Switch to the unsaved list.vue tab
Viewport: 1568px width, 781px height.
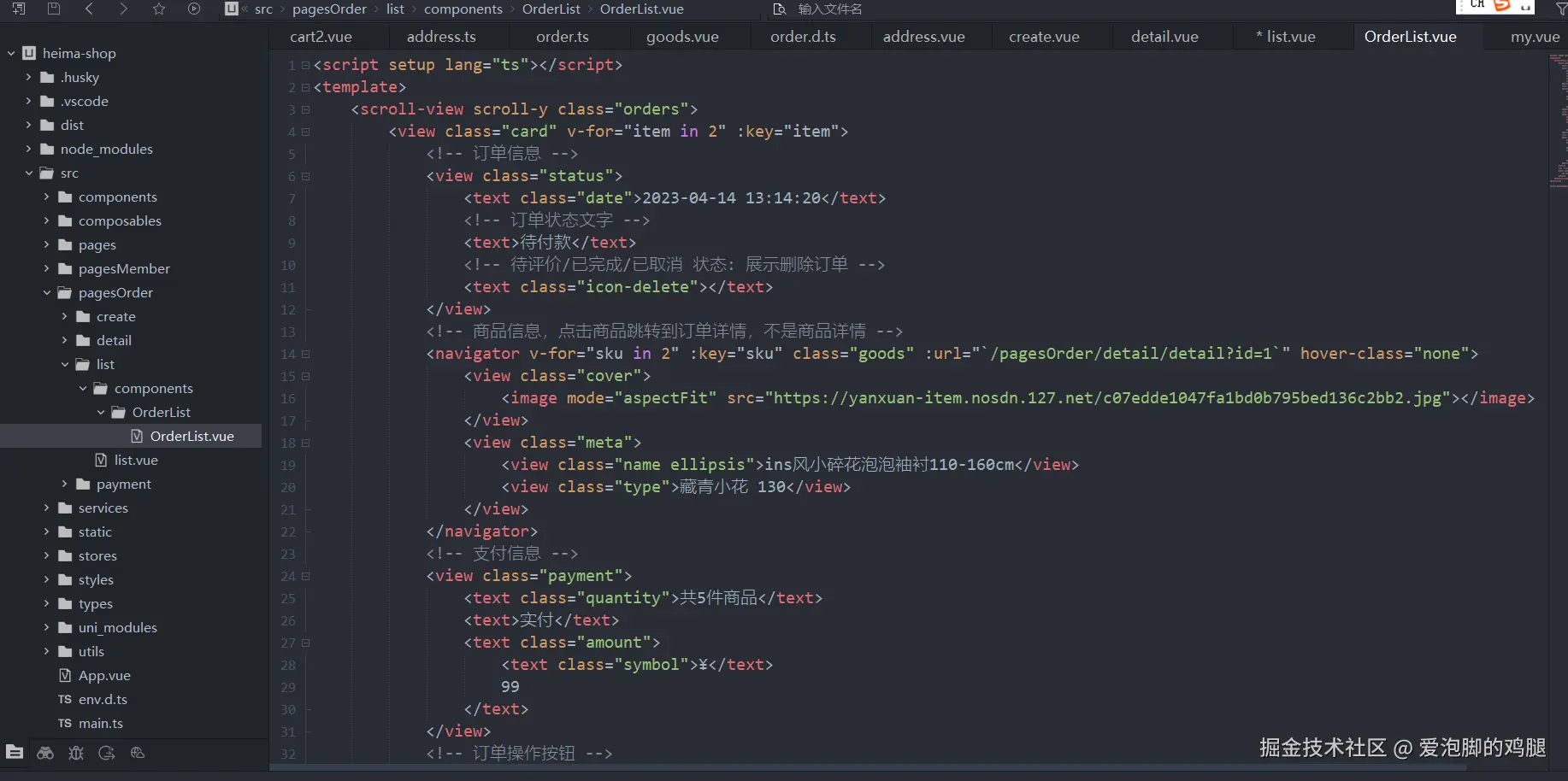pos(1286,37)
